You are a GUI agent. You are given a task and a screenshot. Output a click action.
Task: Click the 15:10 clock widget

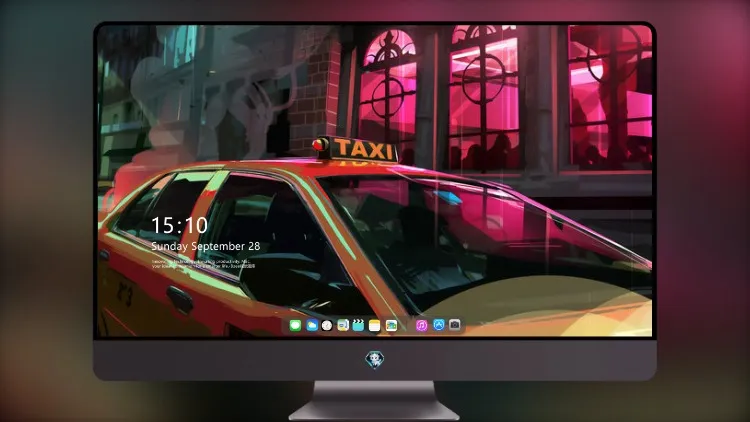coord(179,225)
